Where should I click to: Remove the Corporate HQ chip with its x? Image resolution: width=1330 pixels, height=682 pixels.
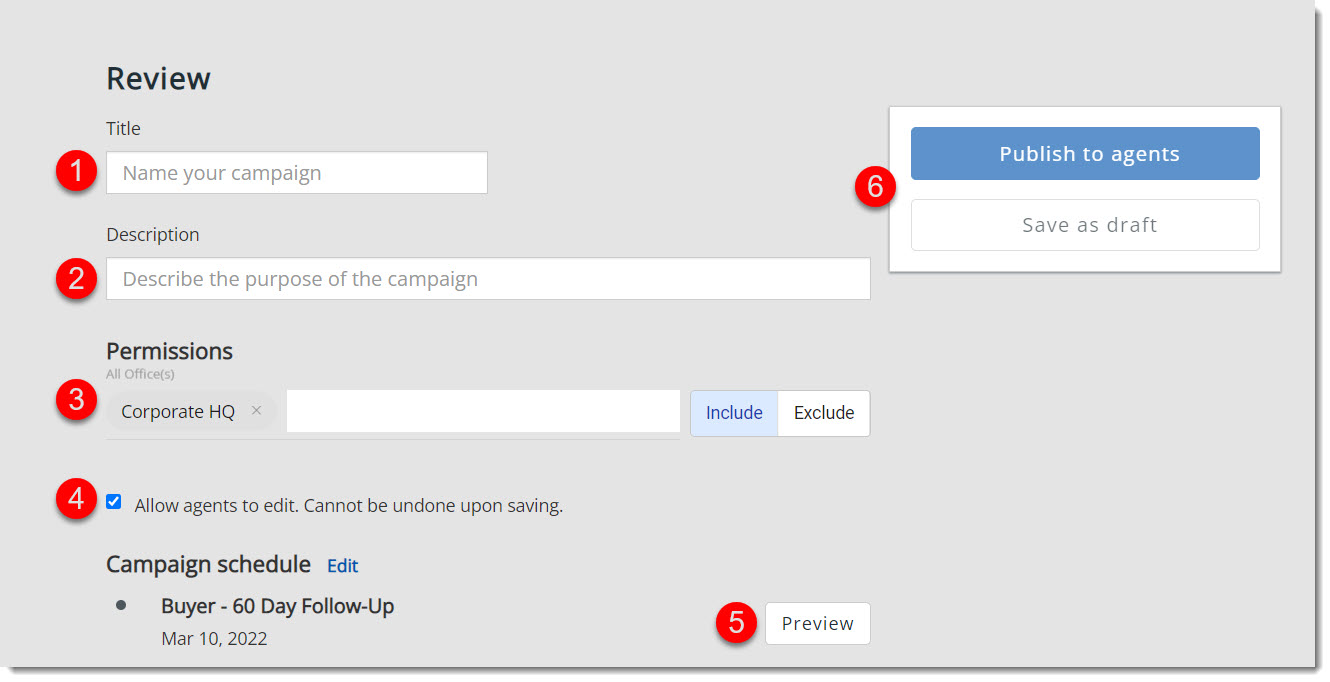256,411
